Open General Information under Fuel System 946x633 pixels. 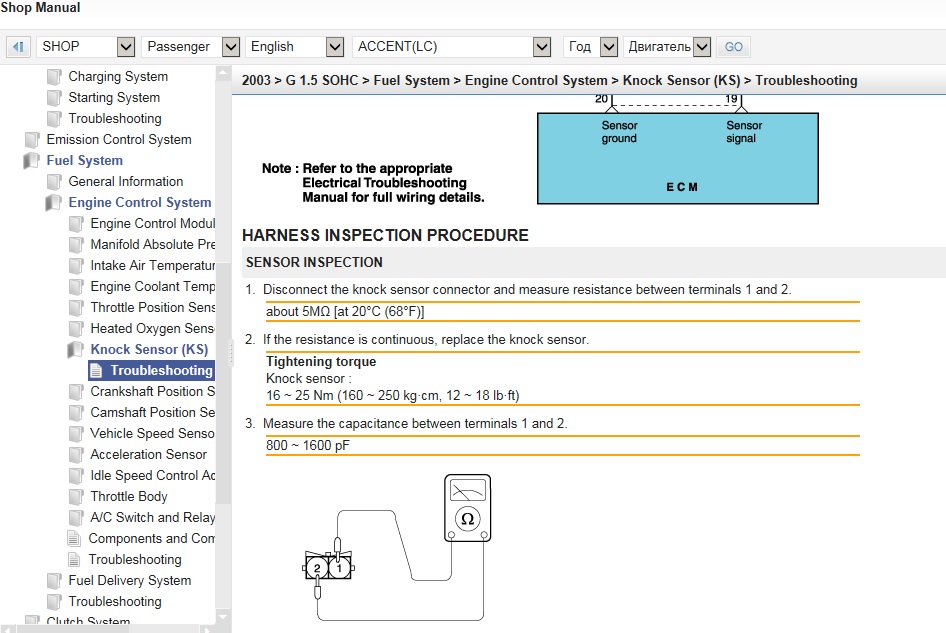(126, 182)
